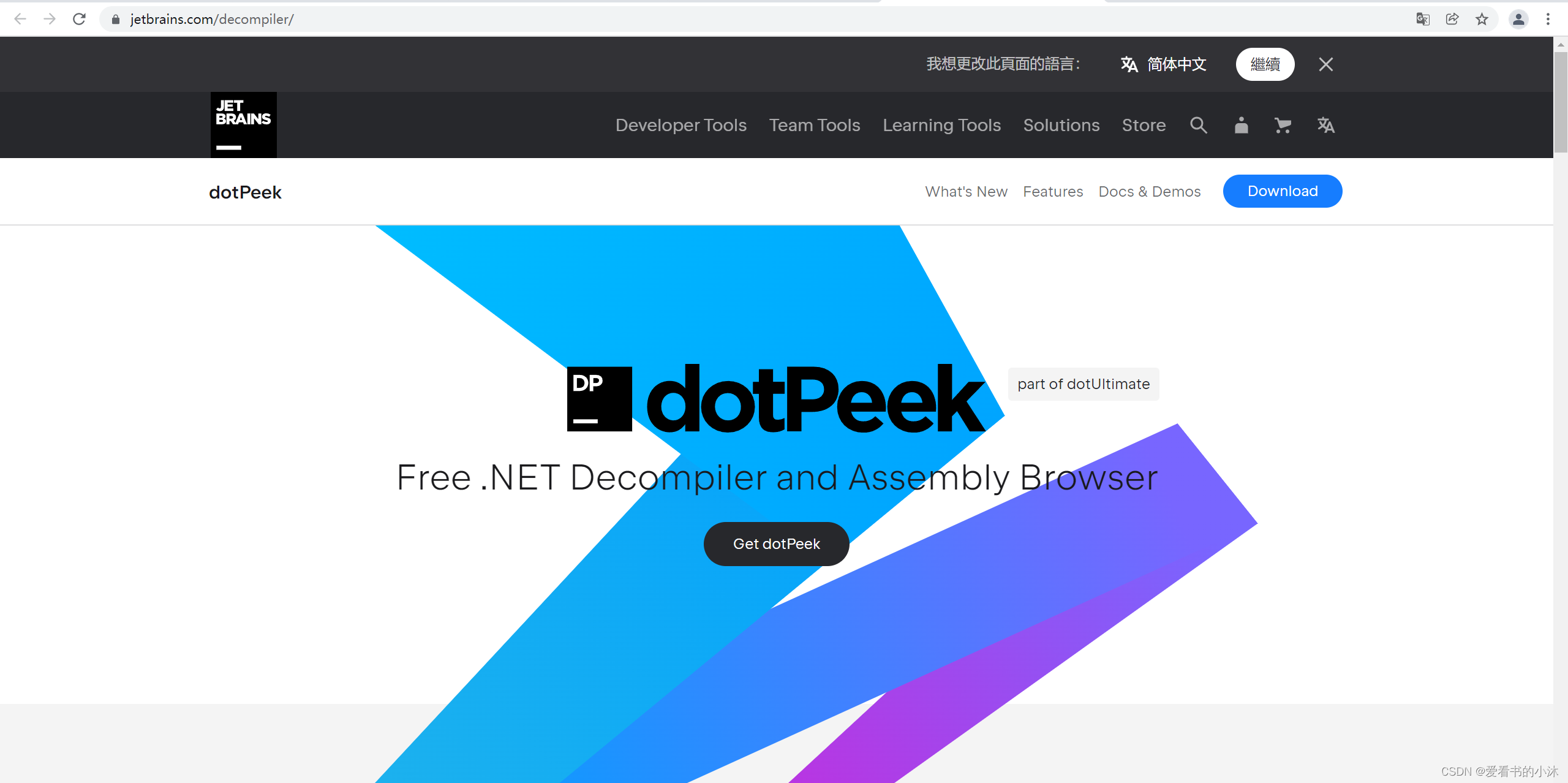This screenshot has height=783, width=1568.
Task: Click Continue in language banner
Action: 1265,64
